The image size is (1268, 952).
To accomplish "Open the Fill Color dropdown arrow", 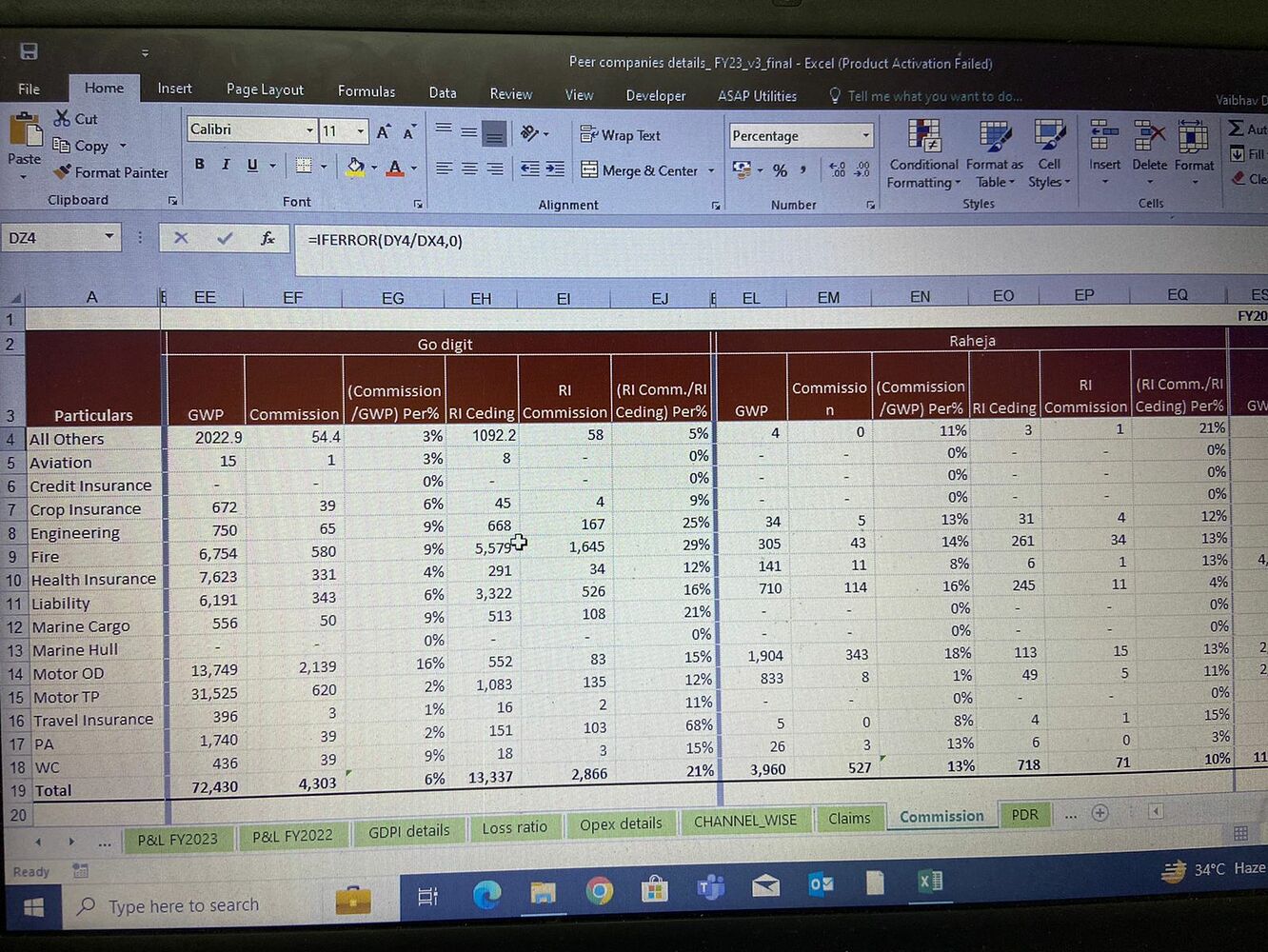I will 373,168.
